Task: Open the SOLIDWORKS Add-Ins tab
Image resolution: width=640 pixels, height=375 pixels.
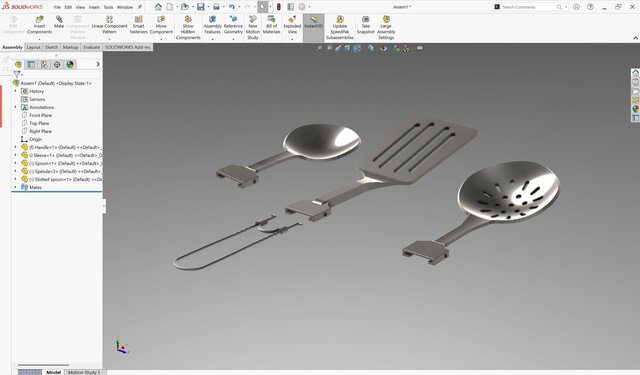Action: pyautogui.click(x=128, y=47)
